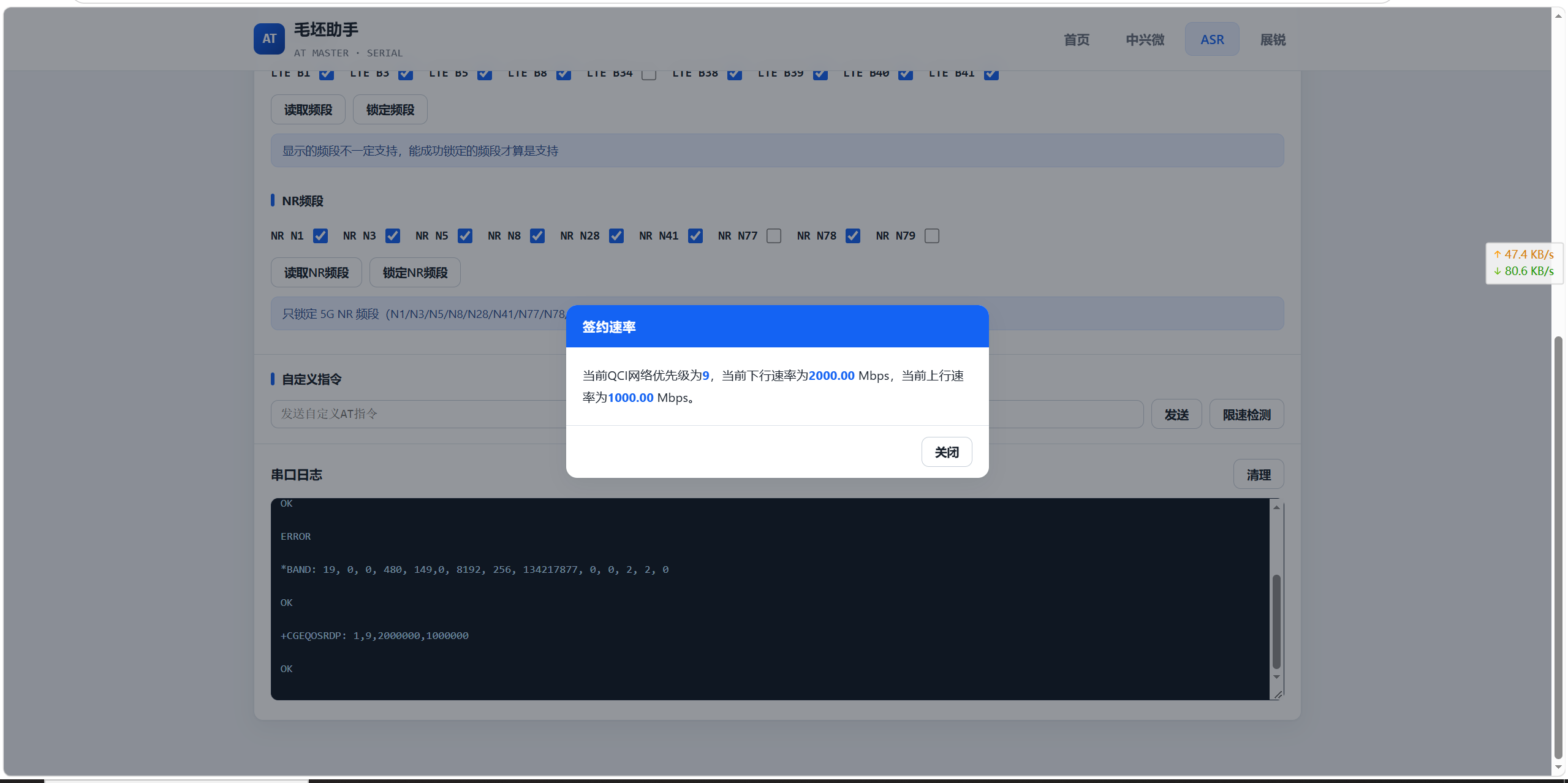Screen dimensions: 1568x783
Task: Switch to the 中兴微 tab
Action: click(x=1145, y=40)
